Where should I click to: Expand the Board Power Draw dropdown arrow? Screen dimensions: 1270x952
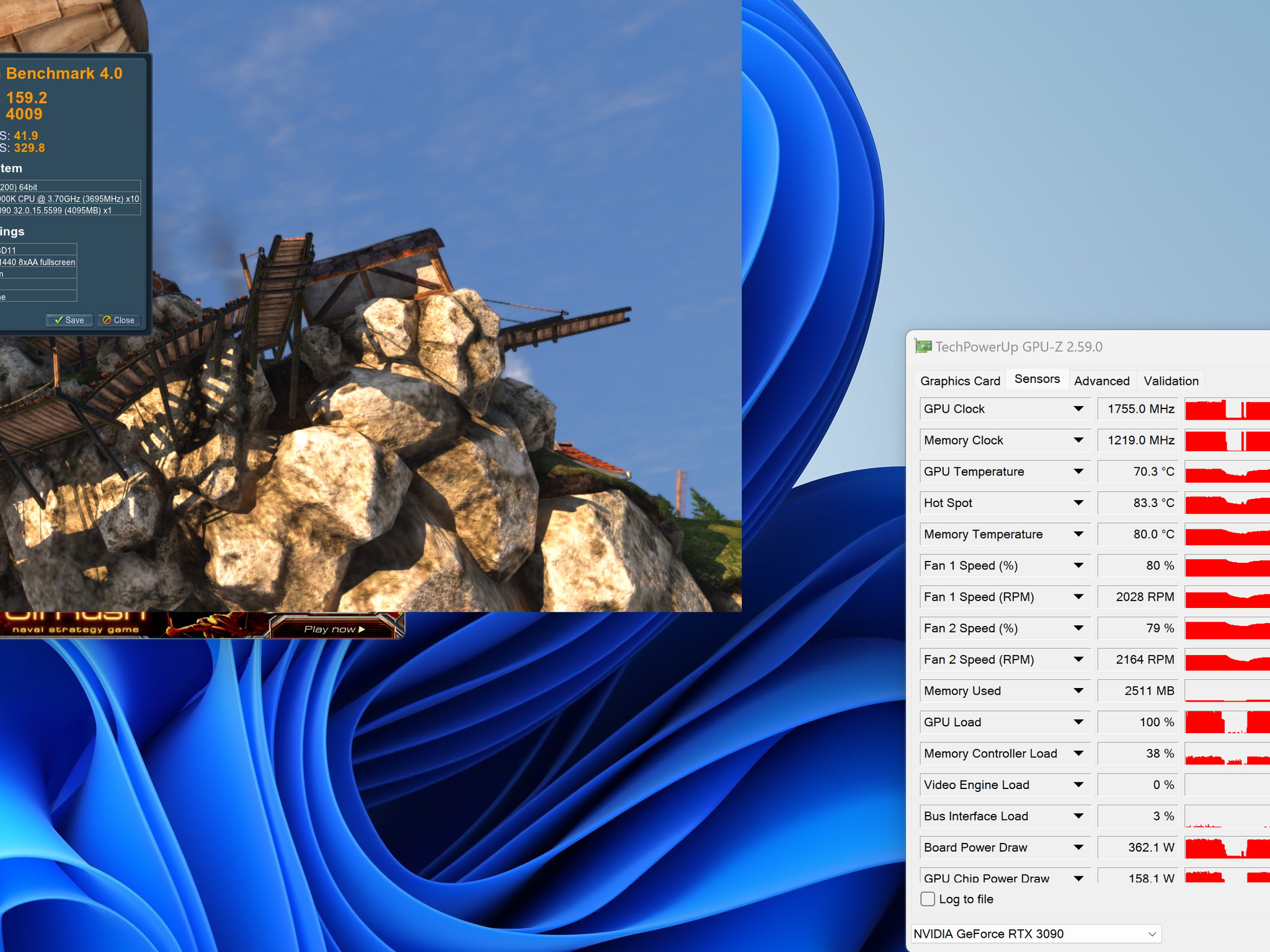click(x=1078, y=847)
